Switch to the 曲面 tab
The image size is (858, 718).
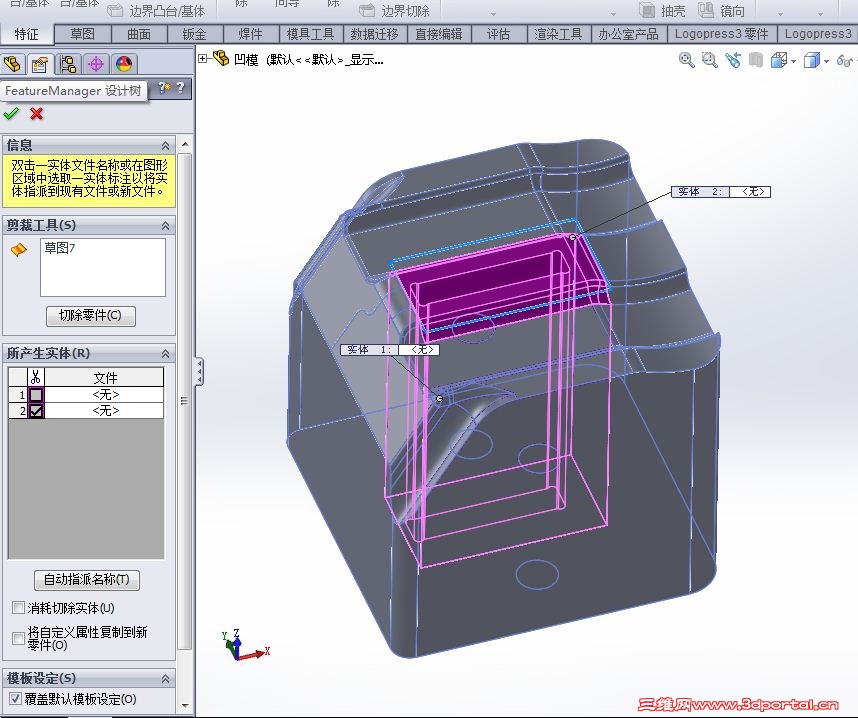(139, 34)
